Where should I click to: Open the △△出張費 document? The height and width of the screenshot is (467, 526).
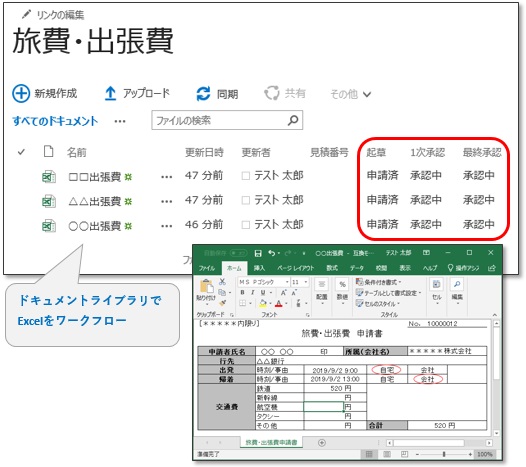pos(95,201)
